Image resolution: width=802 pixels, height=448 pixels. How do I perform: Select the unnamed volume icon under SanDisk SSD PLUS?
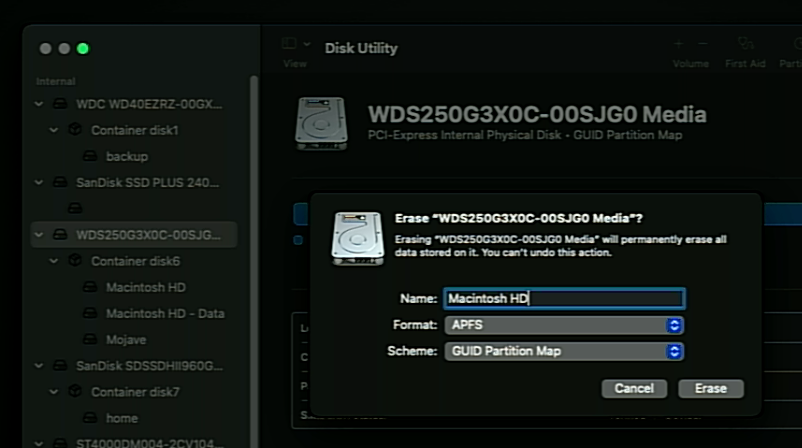75,209
